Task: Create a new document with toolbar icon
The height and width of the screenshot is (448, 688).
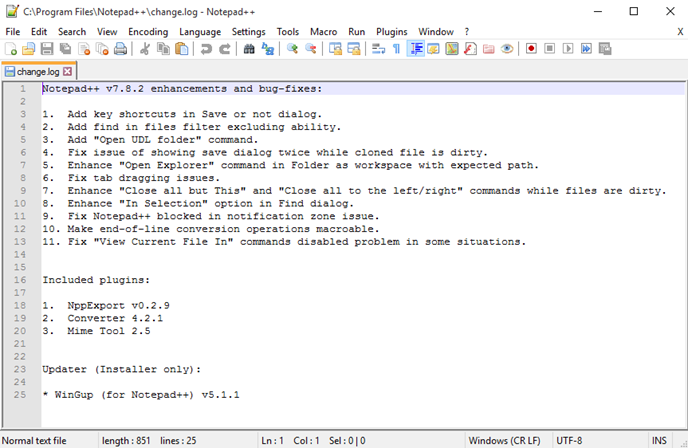Action: [11, 49]
